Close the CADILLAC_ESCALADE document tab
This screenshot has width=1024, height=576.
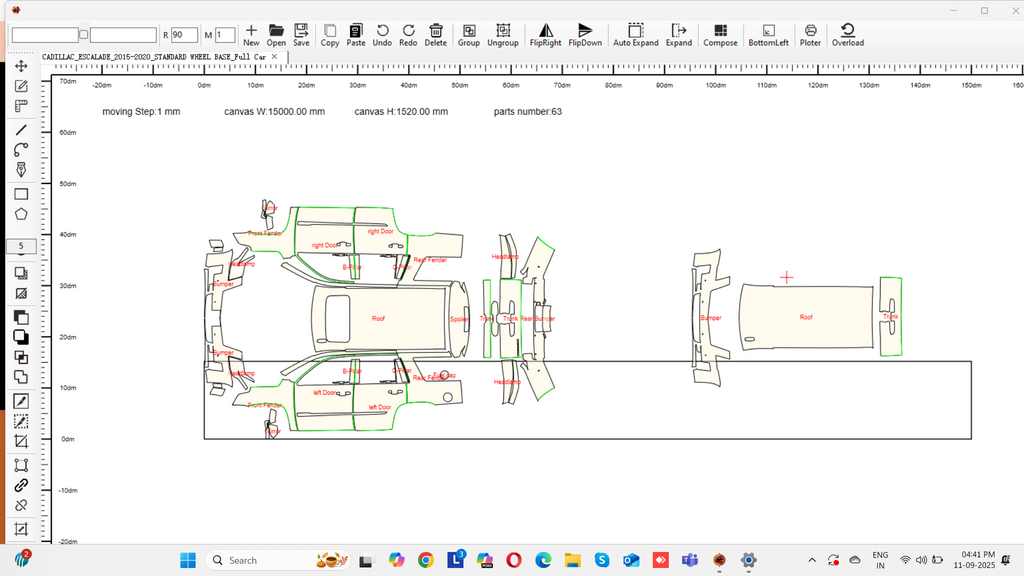[276, 57]
